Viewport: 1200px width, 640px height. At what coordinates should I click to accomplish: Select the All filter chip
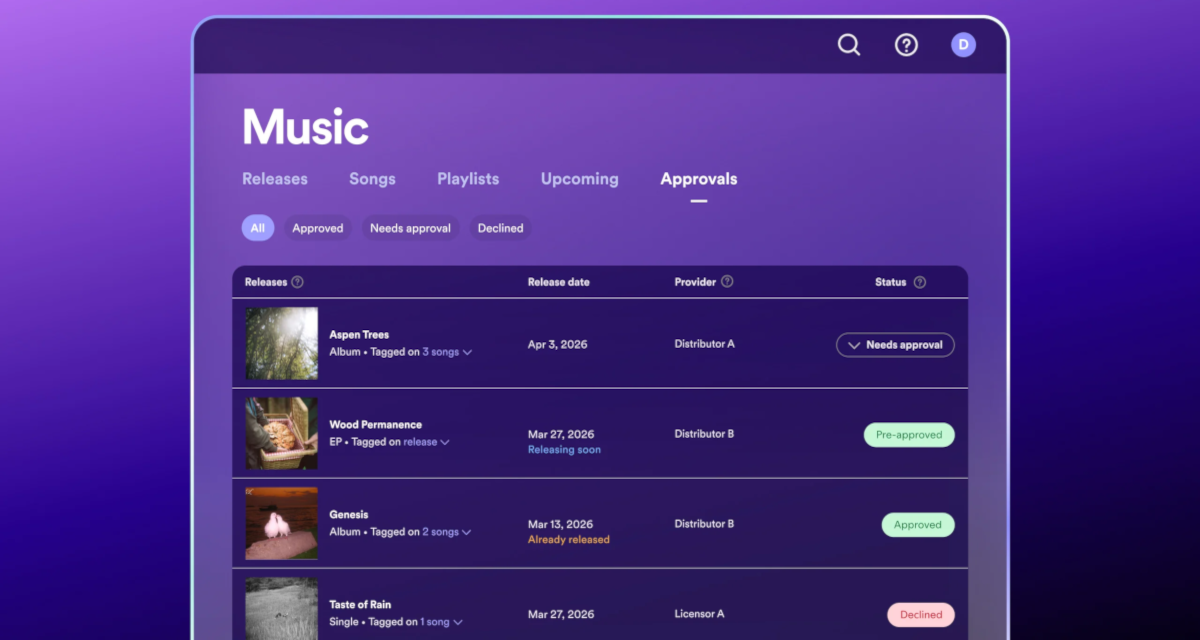click(x=257, y=228)
